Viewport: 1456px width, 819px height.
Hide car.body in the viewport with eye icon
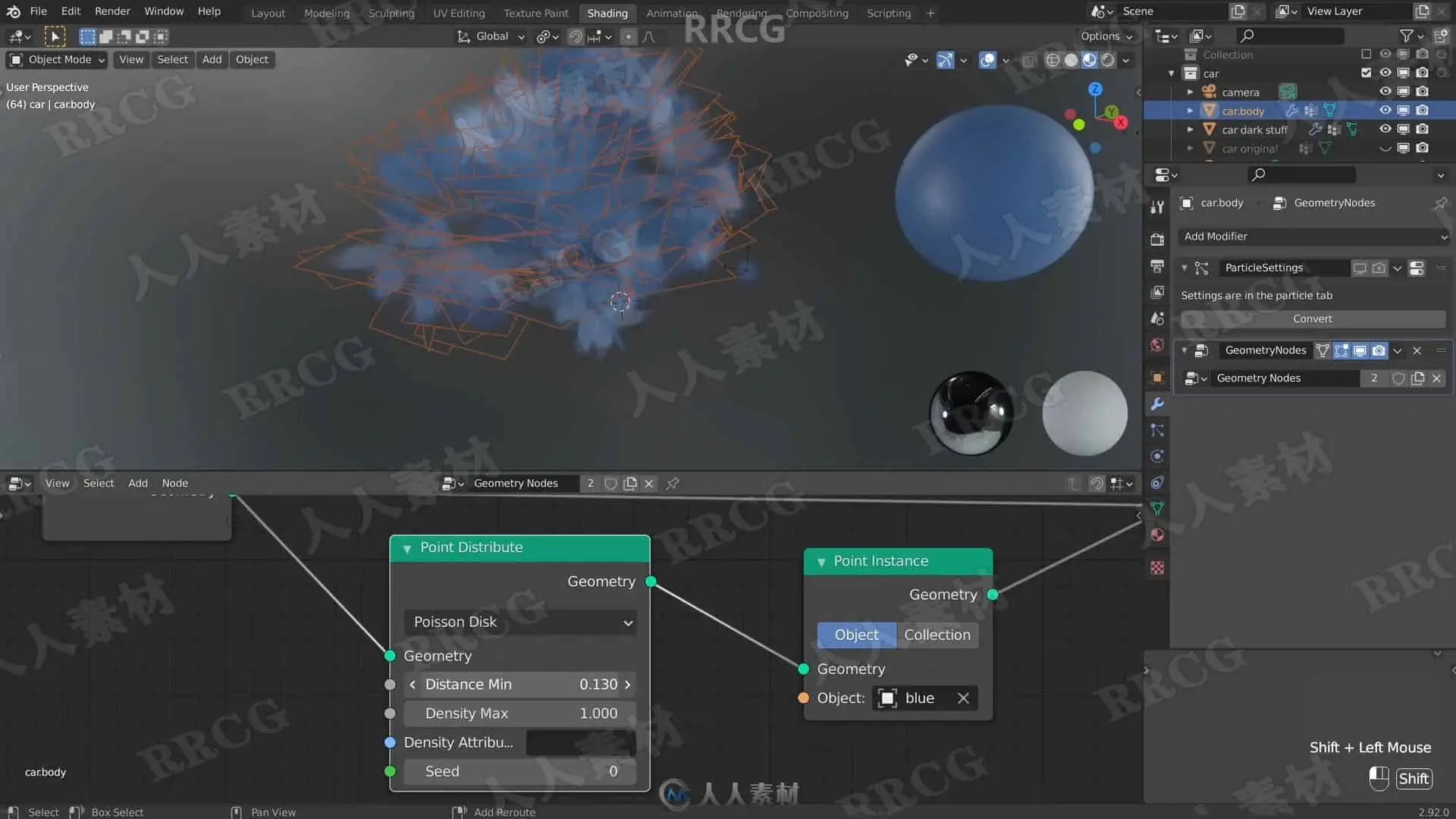1385,111
